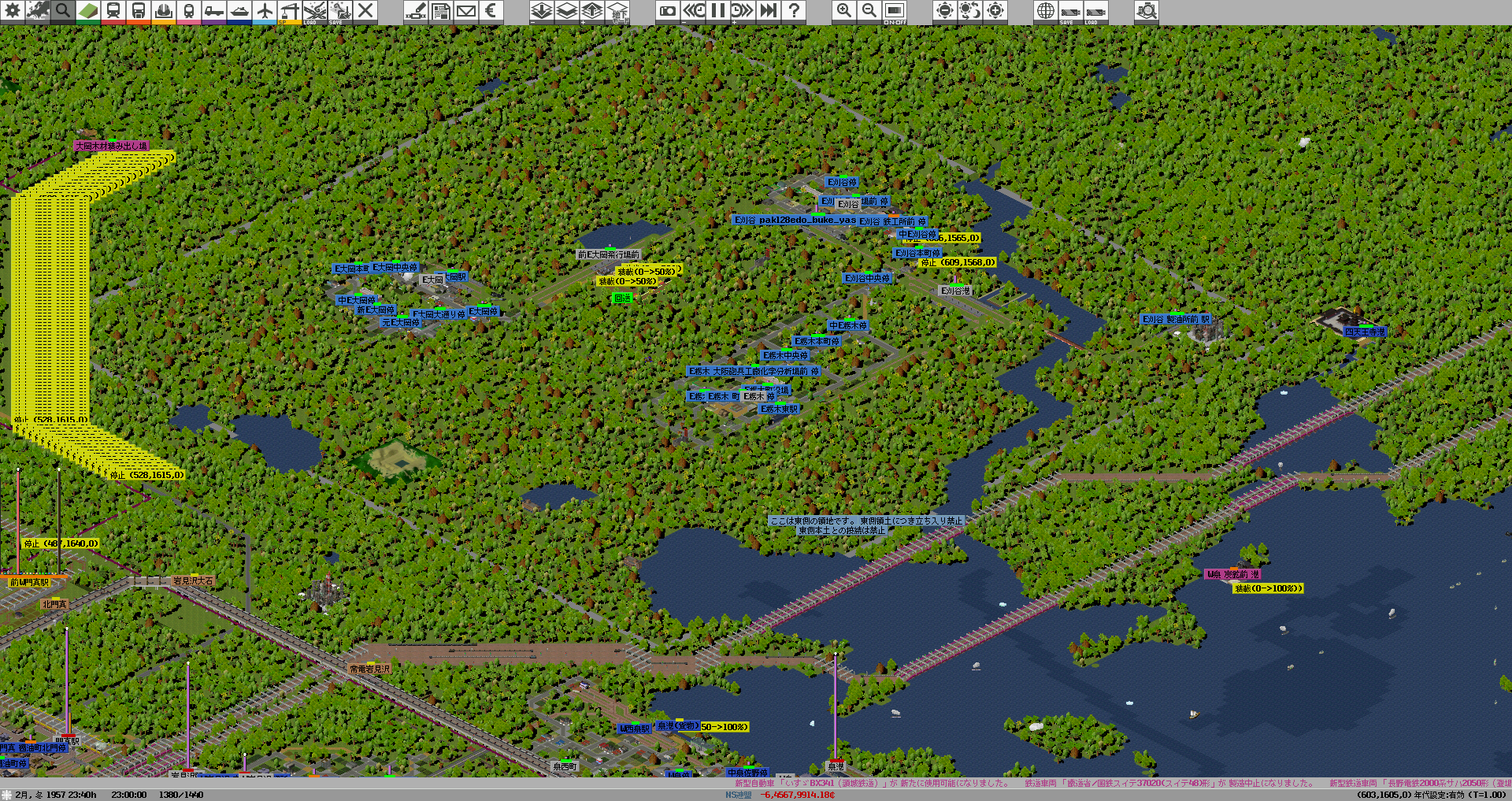1512x801 pixels.
Task: Lower the underground slice layer view
Action: coord(542,11)
